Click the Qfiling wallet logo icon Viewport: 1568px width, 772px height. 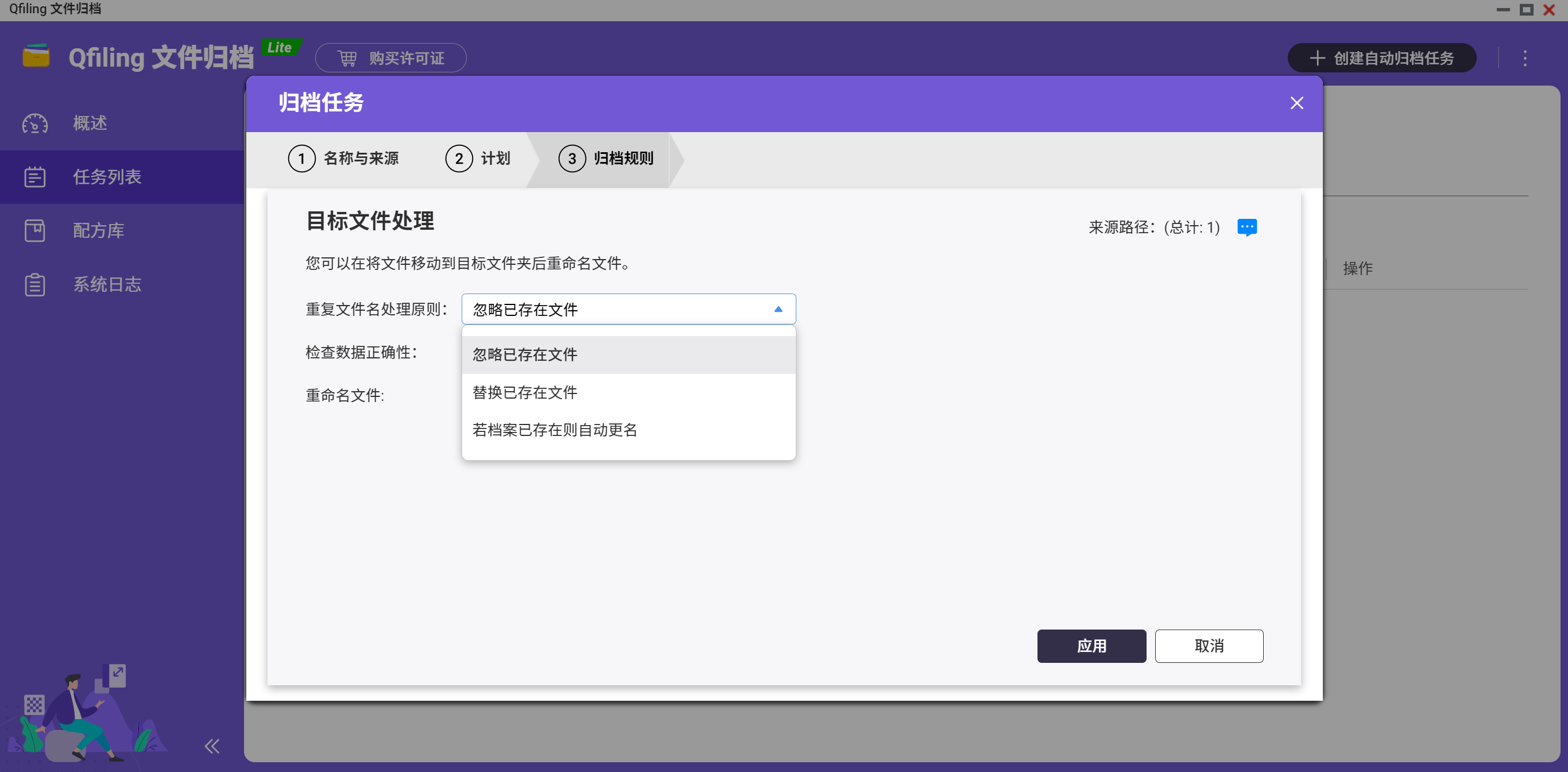36,56
